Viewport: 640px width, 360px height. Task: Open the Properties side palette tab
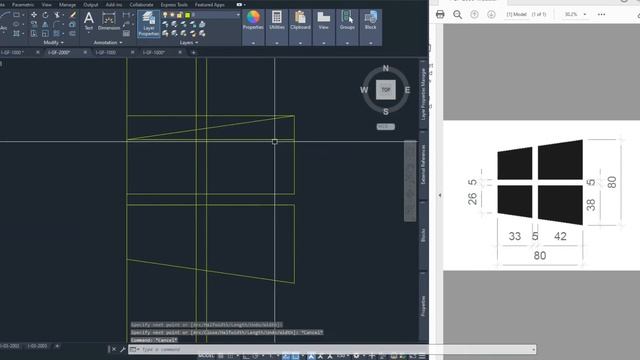(423, 306)
